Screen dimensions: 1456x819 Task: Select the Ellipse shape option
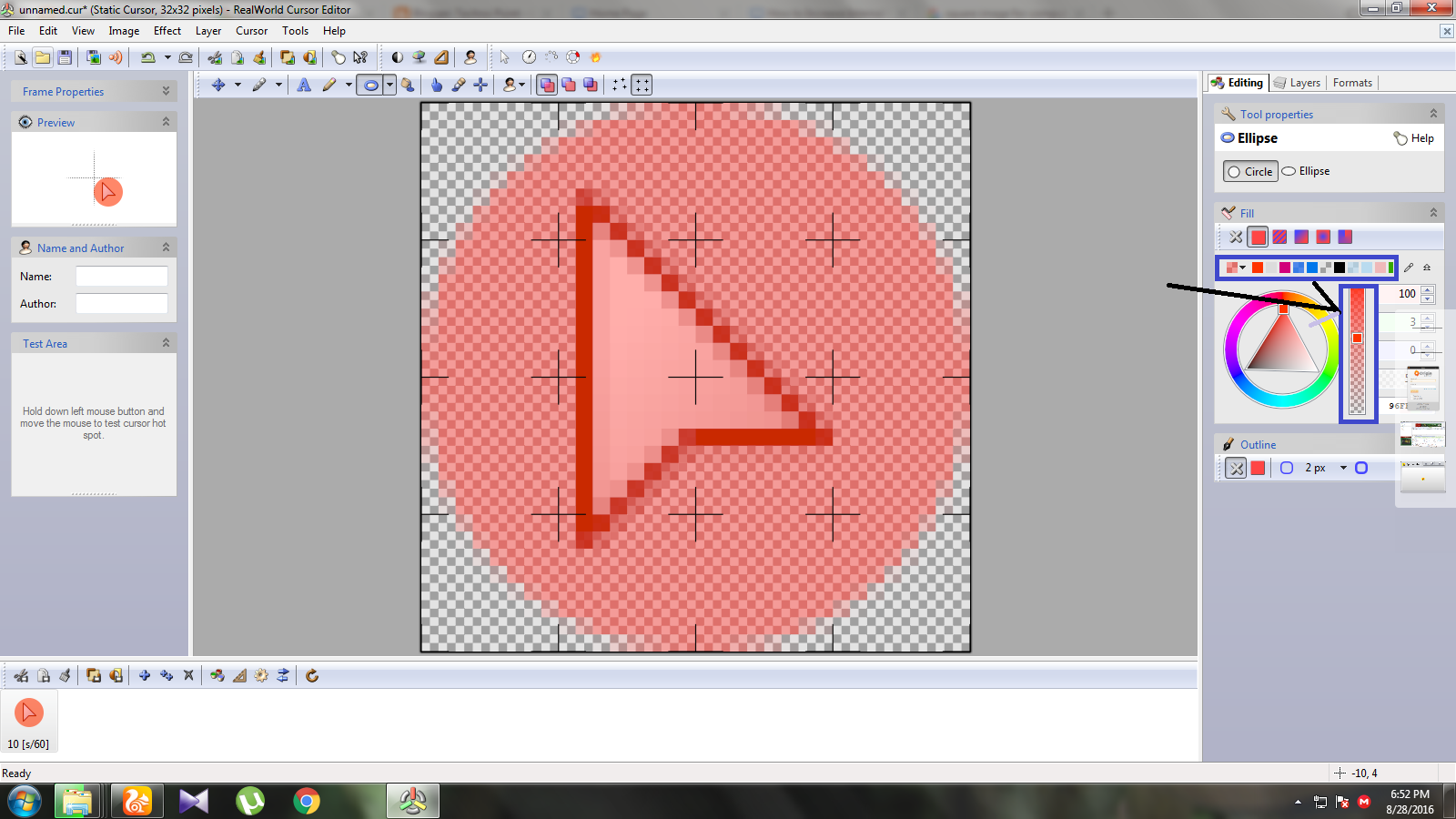click(1307, 171)
